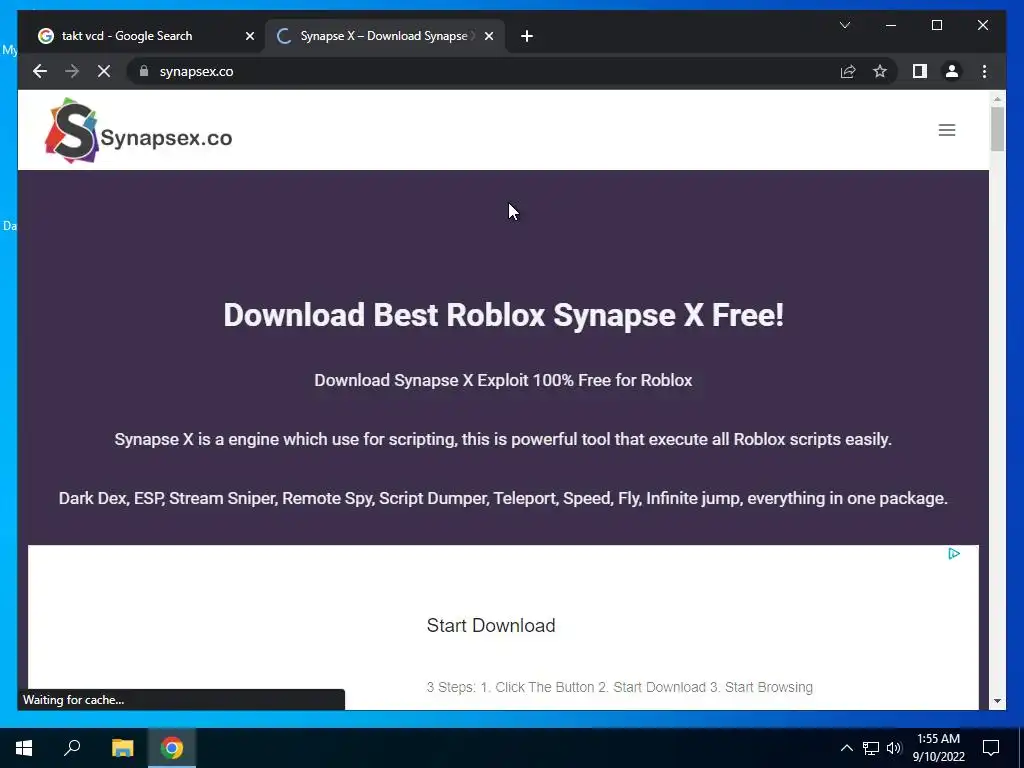1024x768 pixels.
Task: Click the AdChoices icon on the ad
Action: coord(954,554)
